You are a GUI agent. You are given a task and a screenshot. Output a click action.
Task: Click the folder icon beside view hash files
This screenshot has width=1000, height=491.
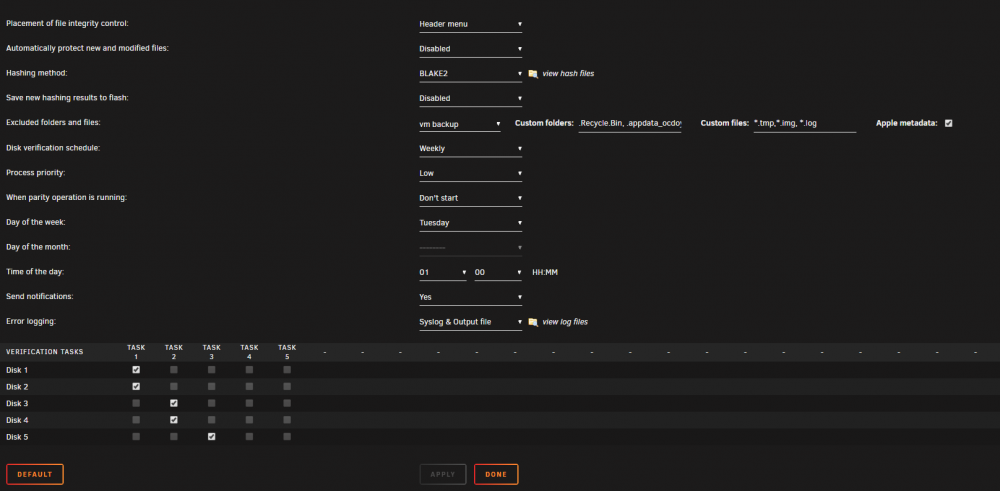coord(533,74)
